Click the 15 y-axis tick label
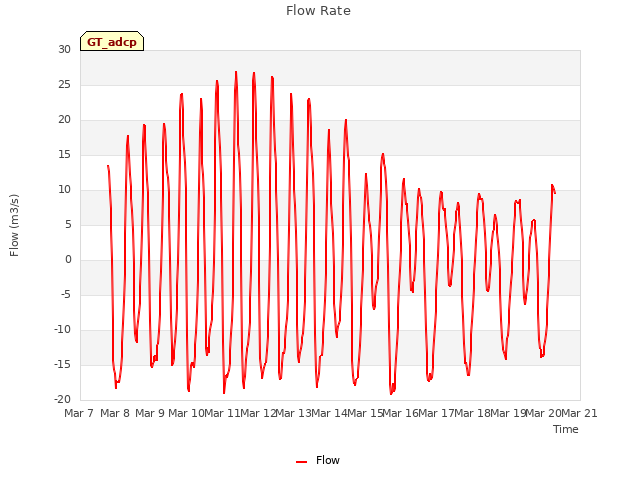This screenshot has width=640, height=480. tap(64, 154)
